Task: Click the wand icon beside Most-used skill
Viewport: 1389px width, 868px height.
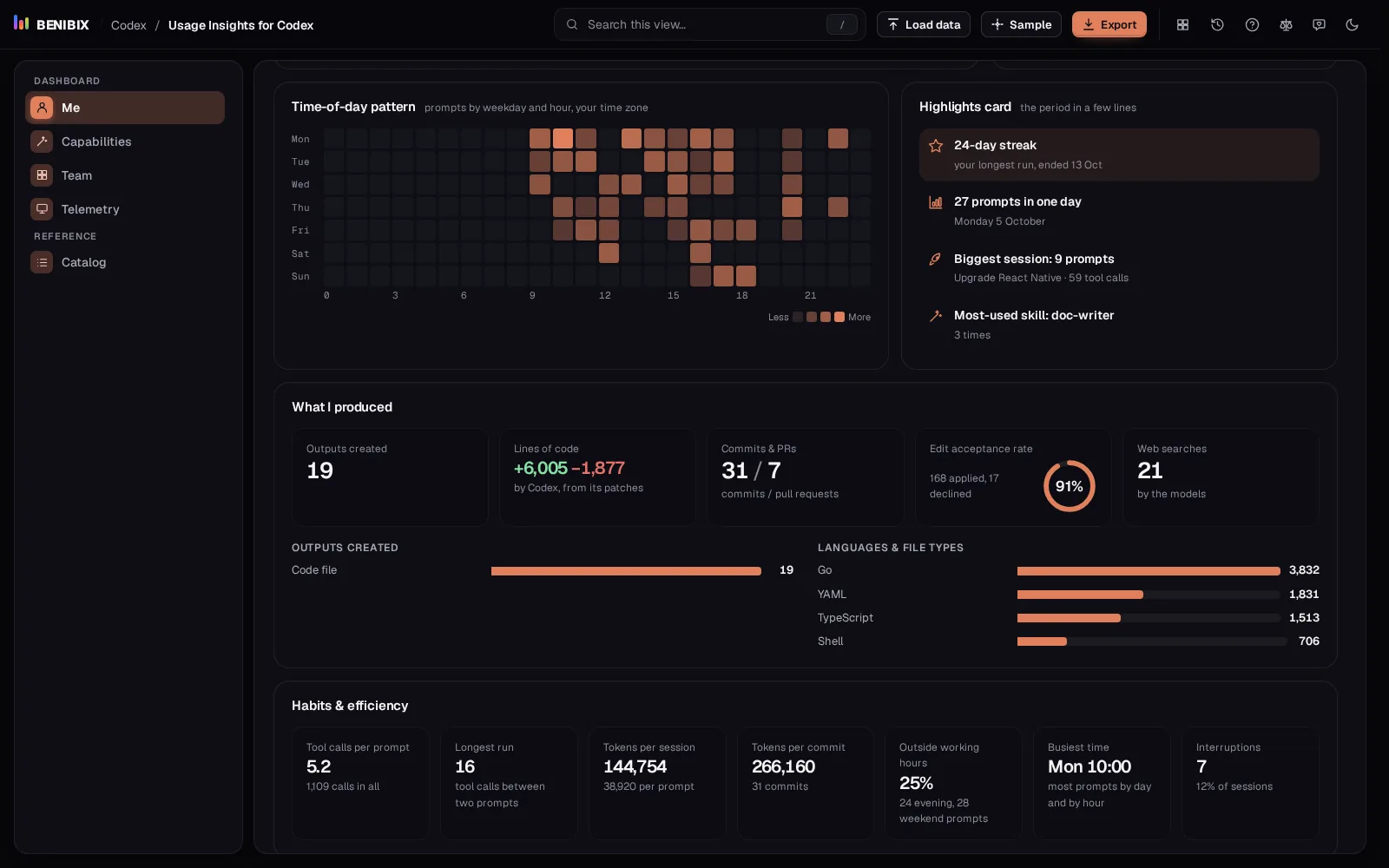Action: point(936,316)
